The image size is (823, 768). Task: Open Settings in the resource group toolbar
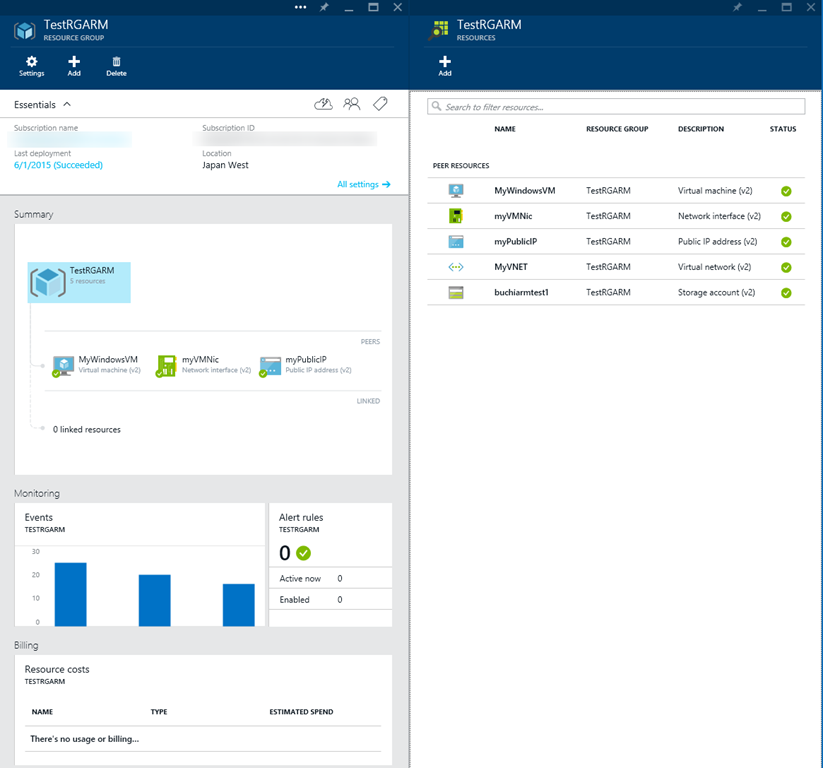(31, 66)
